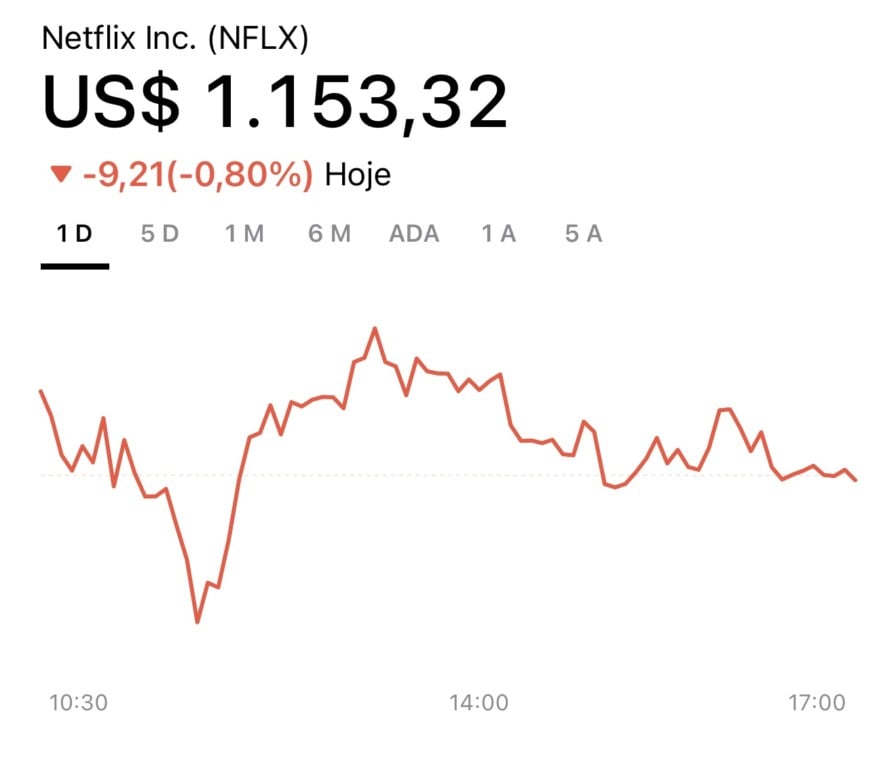Select the ADA year-to-date tab

click(x=414, y=234)
